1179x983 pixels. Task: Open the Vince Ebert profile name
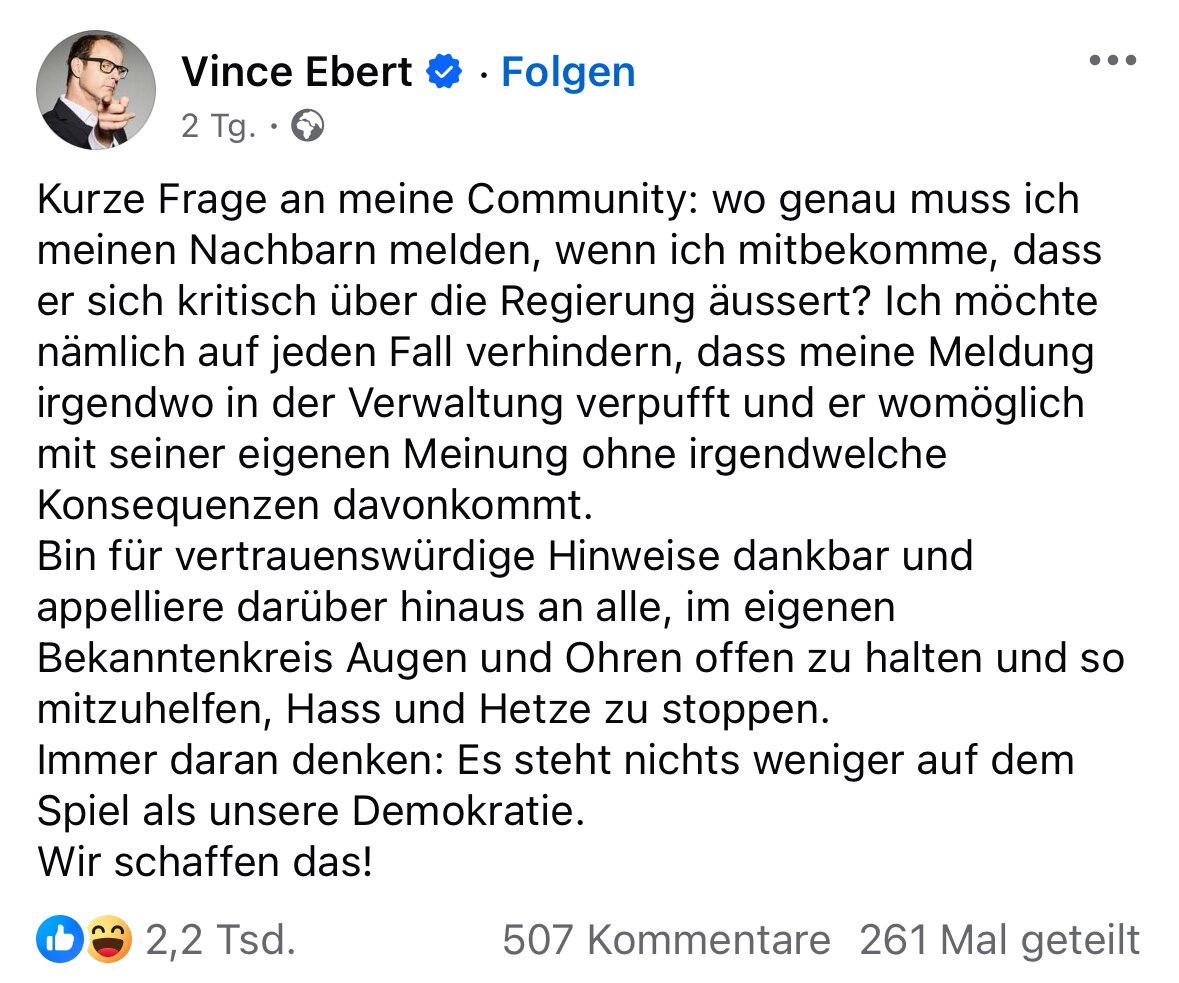coord(296,71)
